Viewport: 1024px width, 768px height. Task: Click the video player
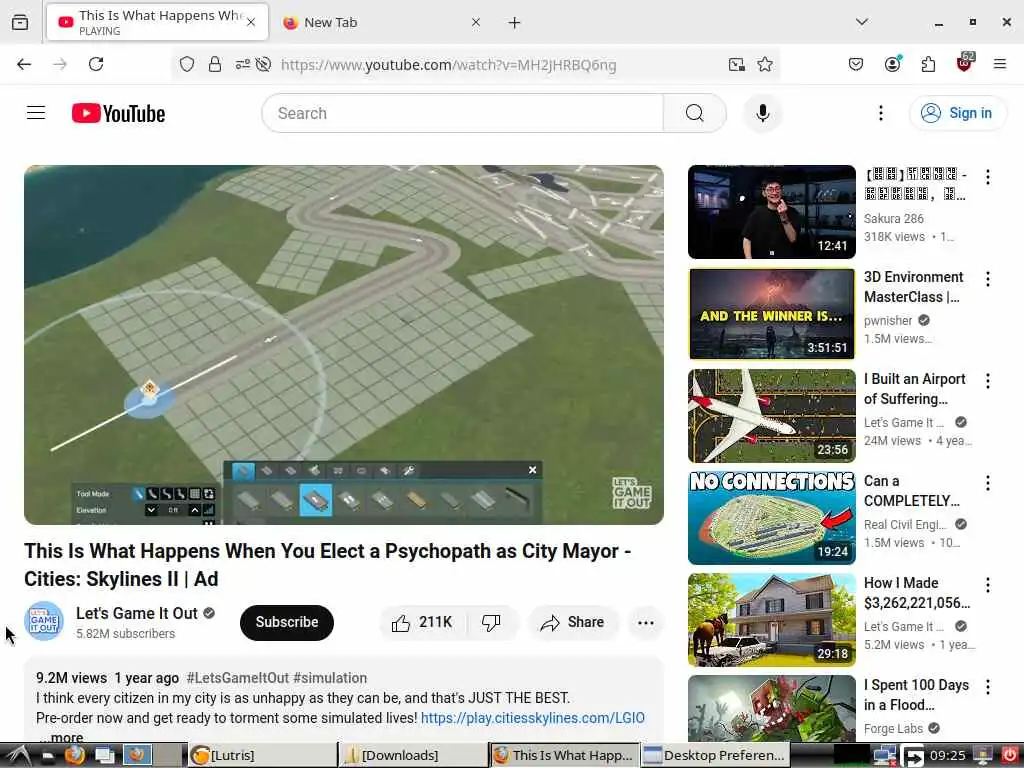click(x=344, y=344)
